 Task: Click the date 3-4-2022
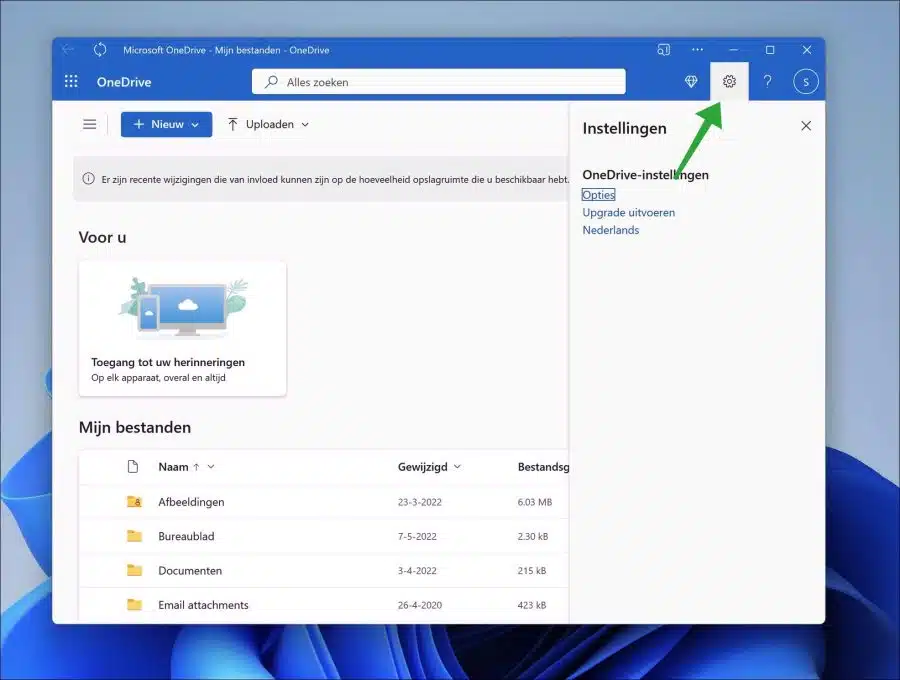click(x=417, y=571)
